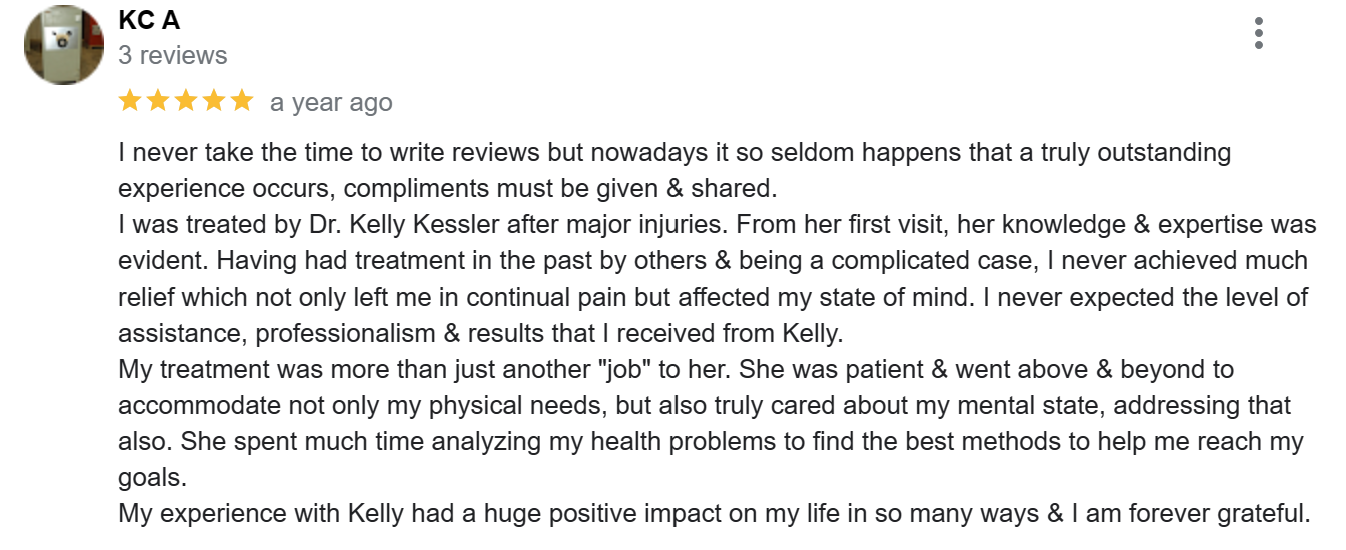Click the phrase 'complicated case' in review
The height and width of the screenshot is (550, 1346).
[919, 260]
